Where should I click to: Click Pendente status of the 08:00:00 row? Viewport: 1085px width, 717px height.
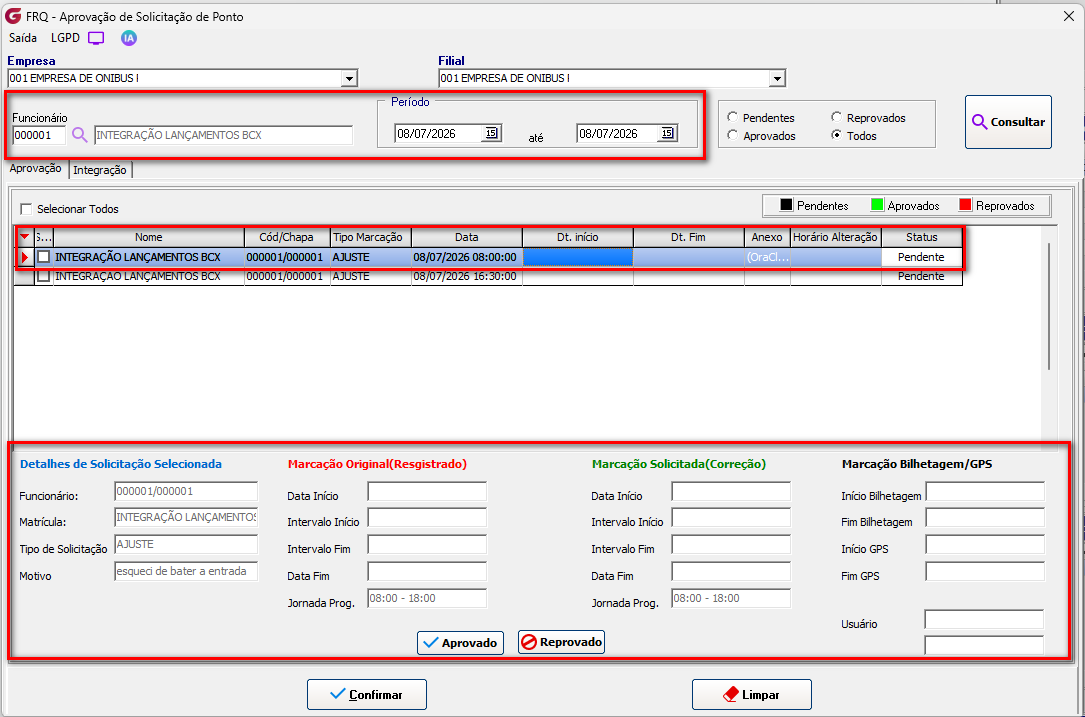click(x=922, y=257)
